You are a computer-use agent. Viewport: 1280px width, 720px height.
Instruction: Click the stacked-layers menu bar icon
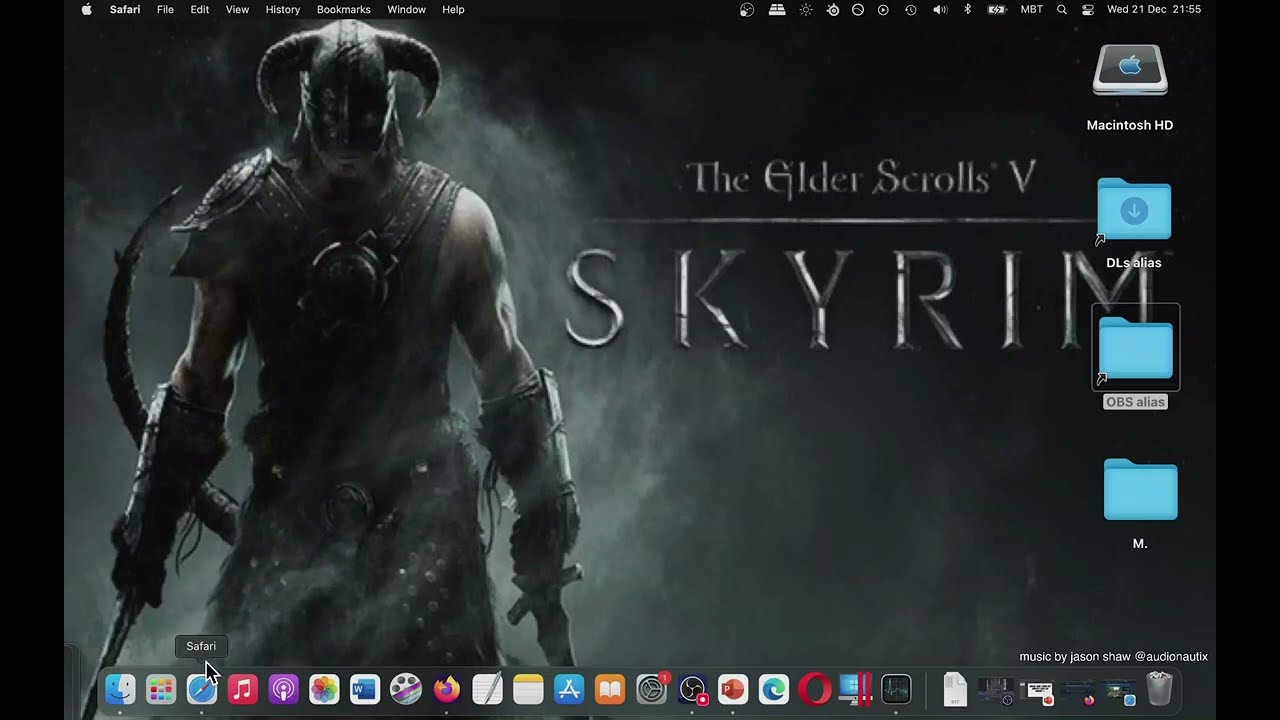(x=777, y=9)
